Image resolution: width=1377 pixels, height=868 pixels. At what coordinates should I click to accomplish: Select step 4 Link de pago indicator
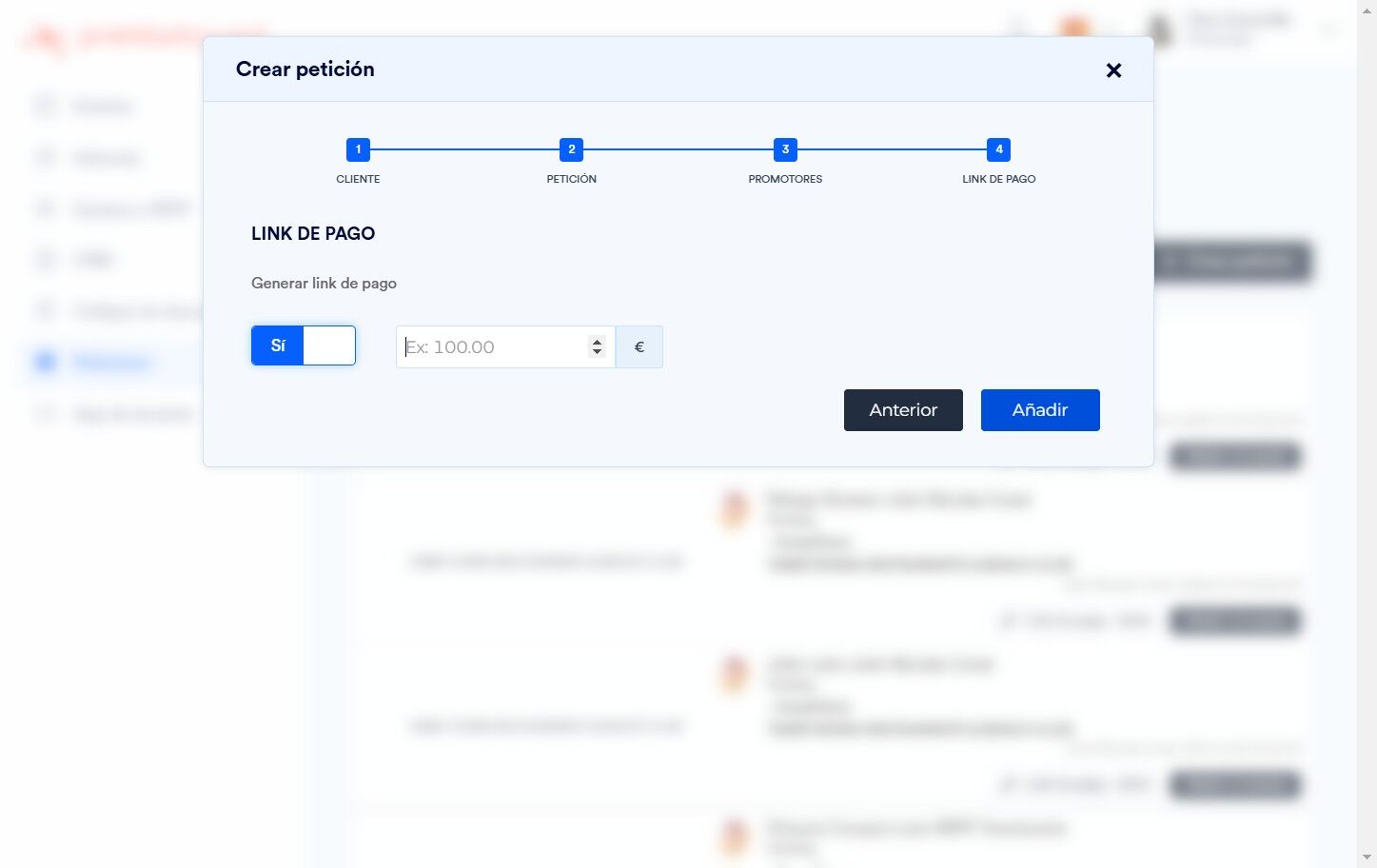[998, 149]
